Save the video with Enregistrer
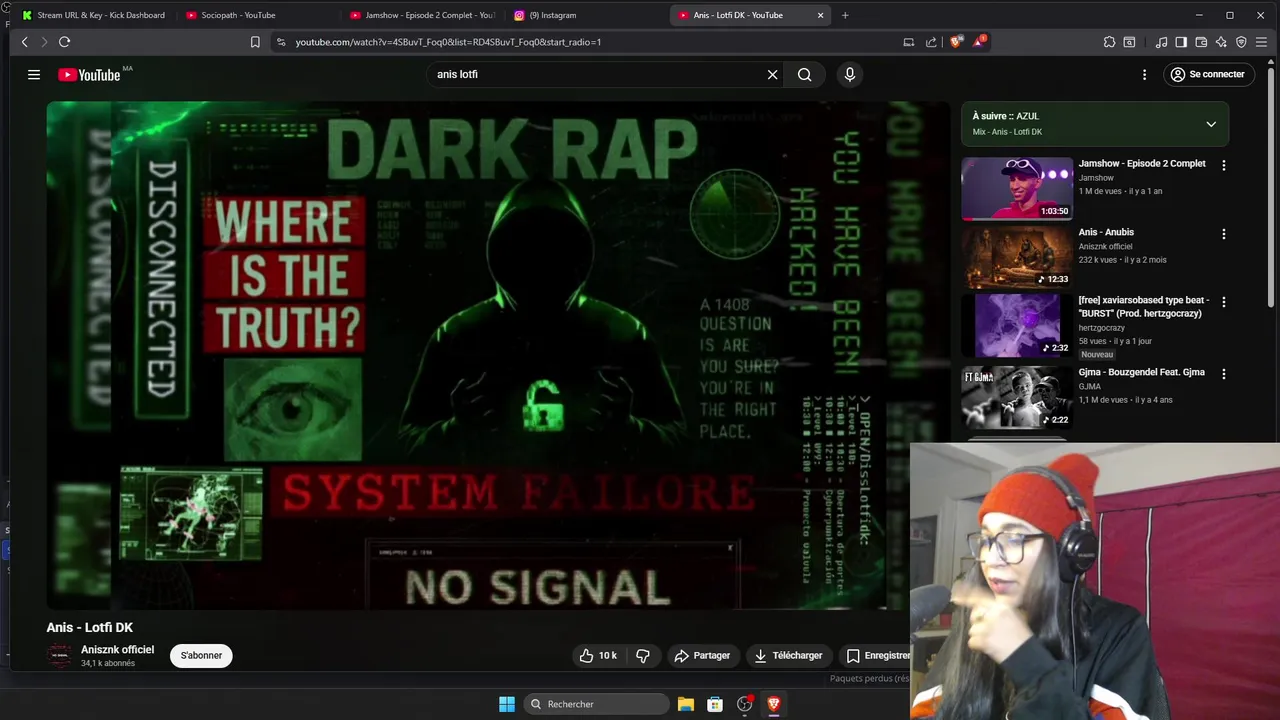The width and height of the screenshot is (1280, 720). [875, 655]
